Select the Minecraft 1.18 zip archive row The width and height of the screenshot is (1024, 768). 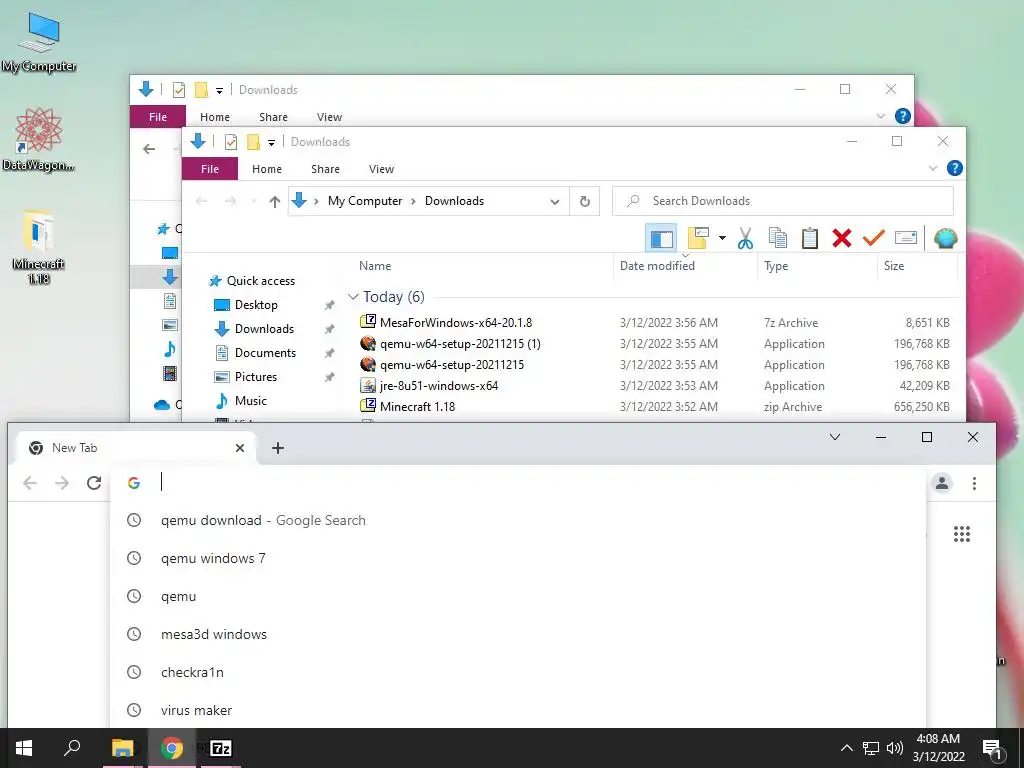coord(654,406)
